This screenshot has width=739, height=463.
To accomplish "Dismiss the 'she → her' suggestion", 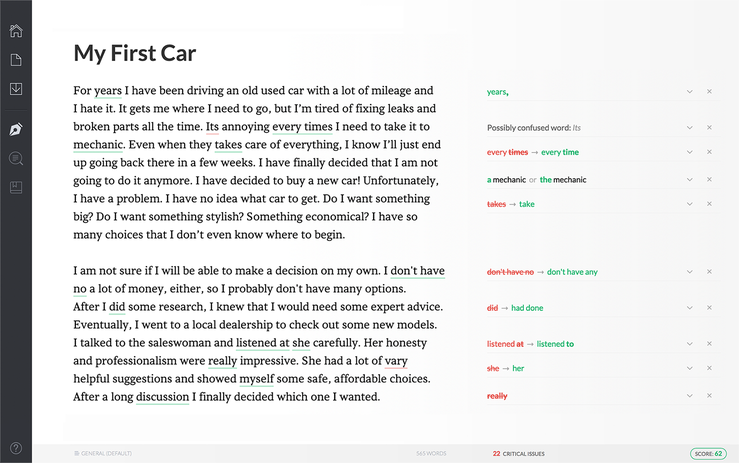I will [x=709, y=368].
